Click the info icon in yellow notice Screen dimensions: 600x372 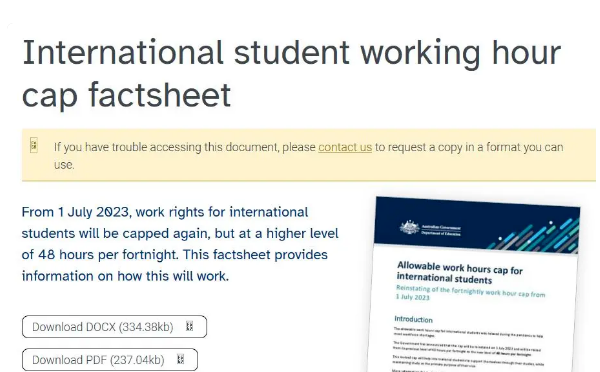34,145
